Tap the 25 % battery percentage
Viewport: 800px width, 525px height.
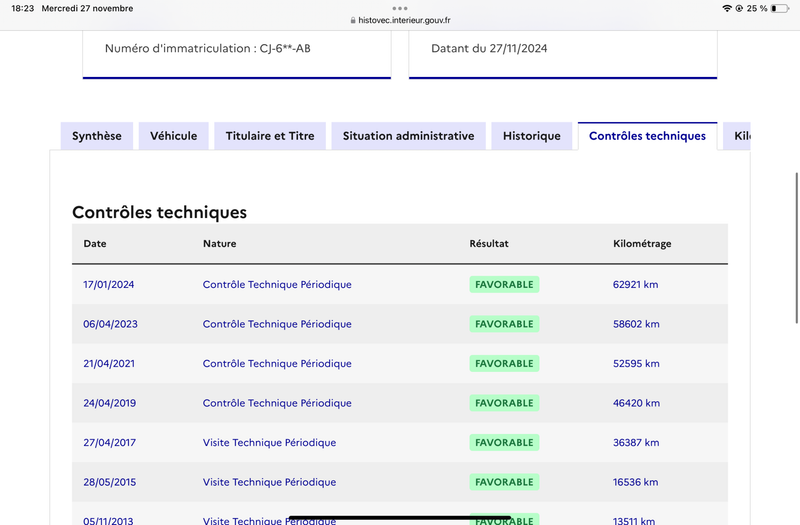click(757, 8)
